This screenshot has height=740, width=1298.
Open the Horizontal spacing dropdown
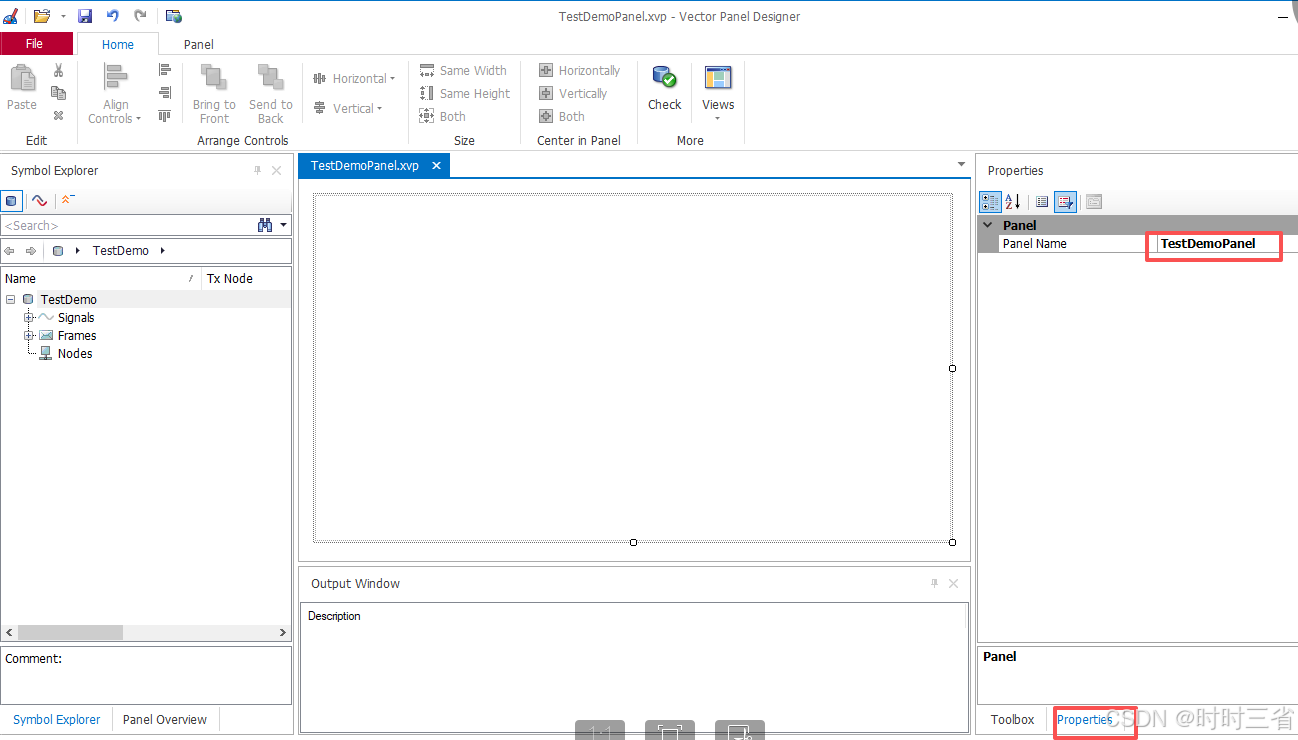coord(354,78)
